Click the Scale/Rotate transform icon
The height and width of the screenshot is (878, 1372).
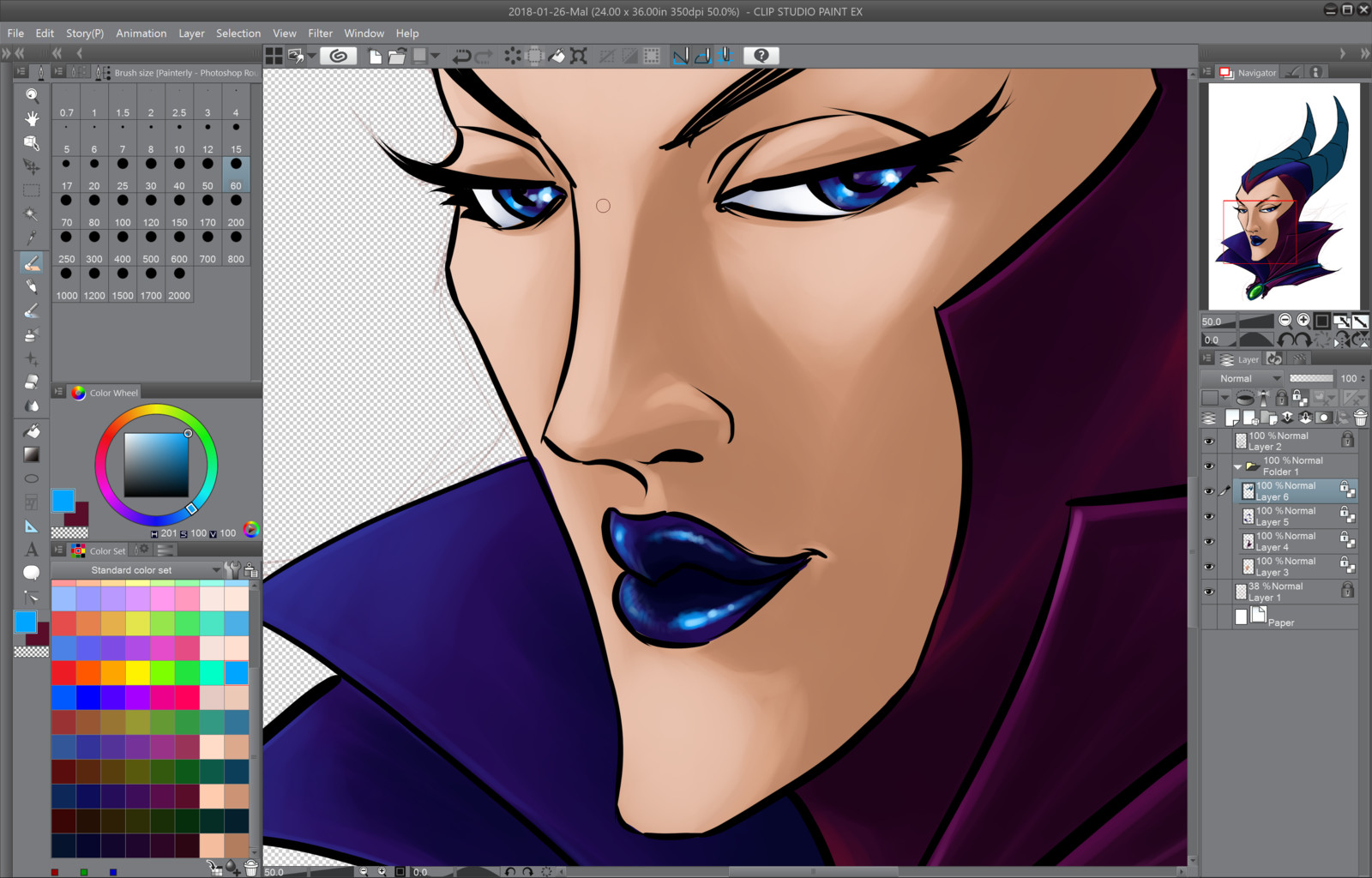click(x=579, y=56)
